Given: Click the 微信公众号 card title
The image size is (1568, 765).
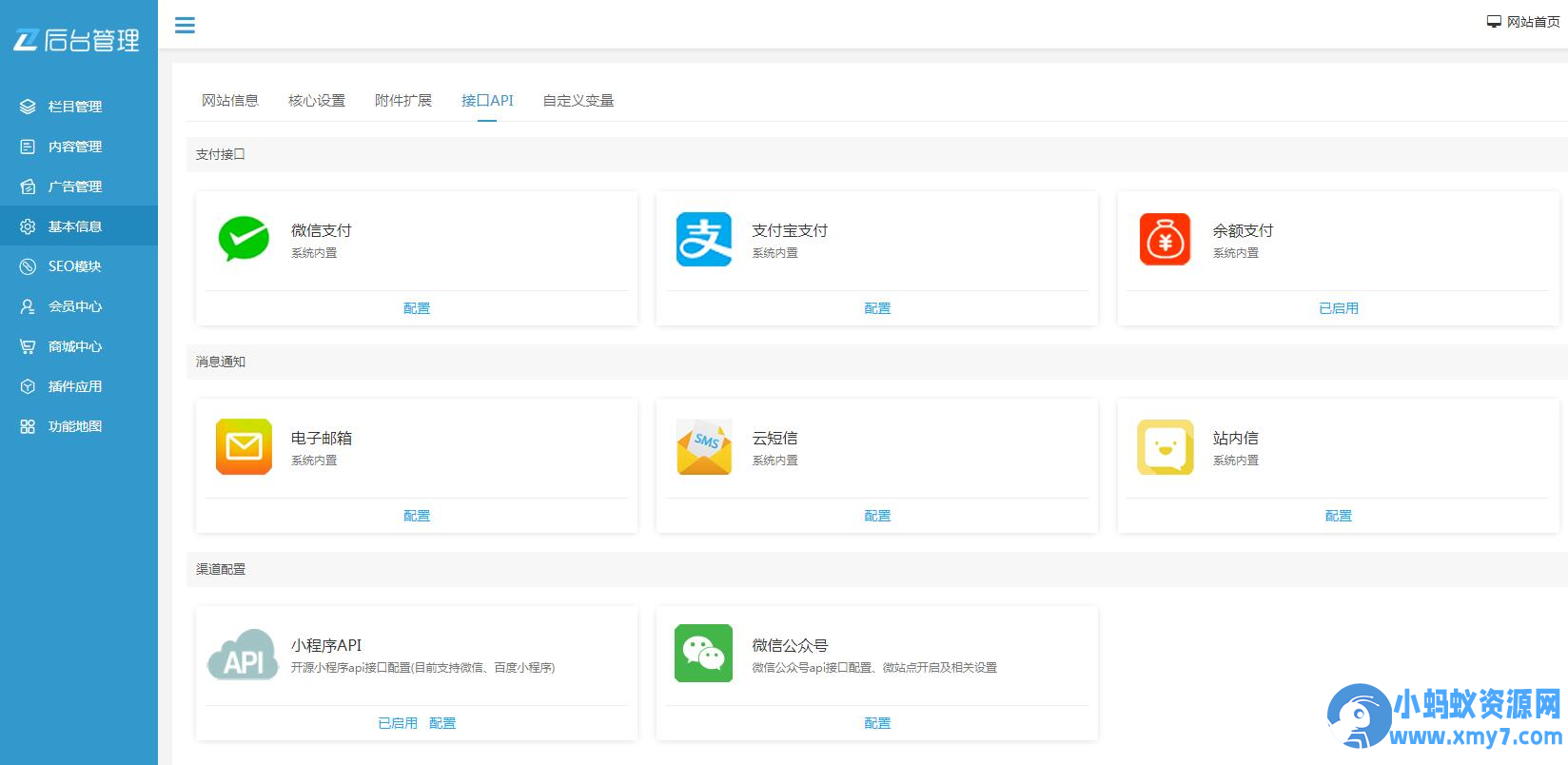Looking at the screenshot, I should tap(790, 645).
